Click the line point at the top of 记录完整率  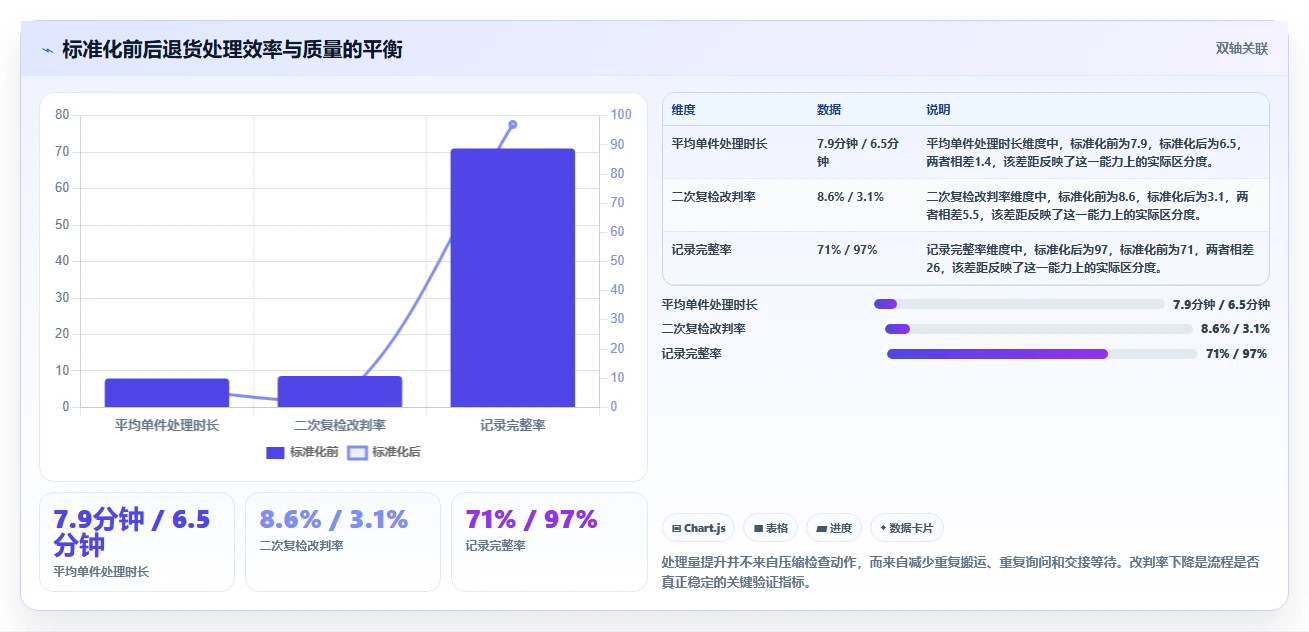pos(512,124)
